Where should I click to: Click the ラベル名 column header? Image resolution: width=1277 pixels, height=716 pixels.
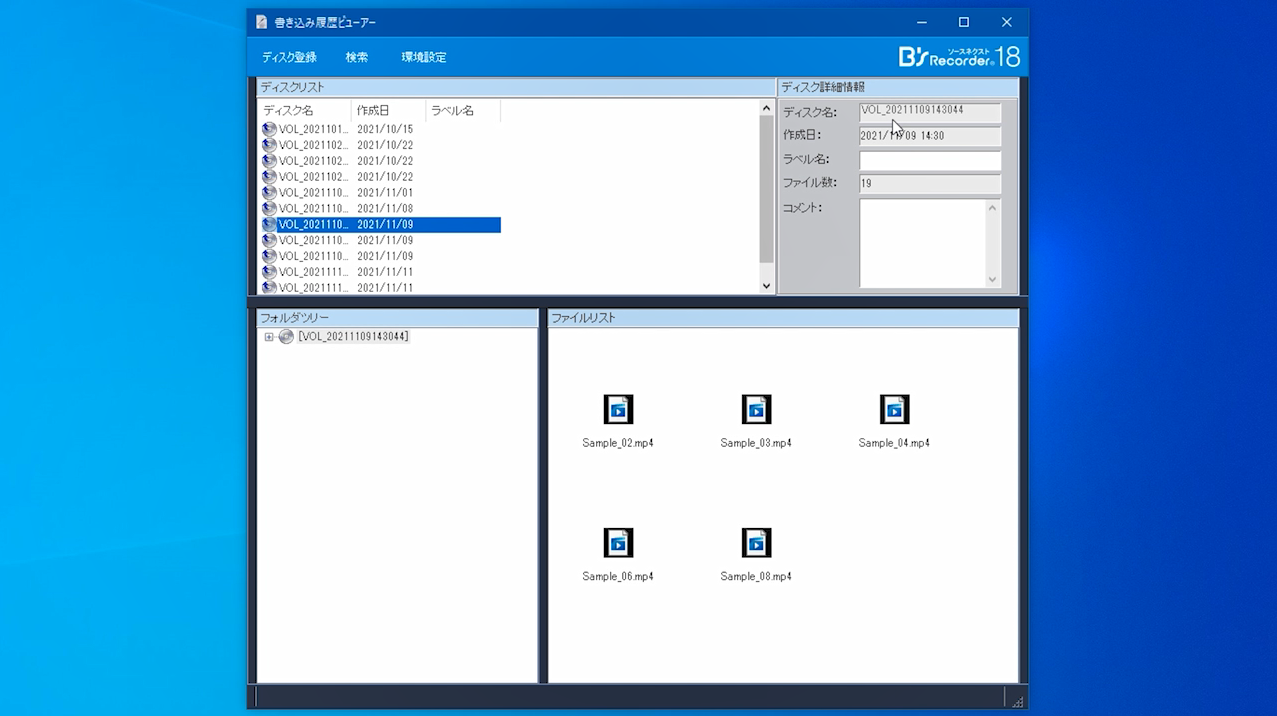(462, 110)
